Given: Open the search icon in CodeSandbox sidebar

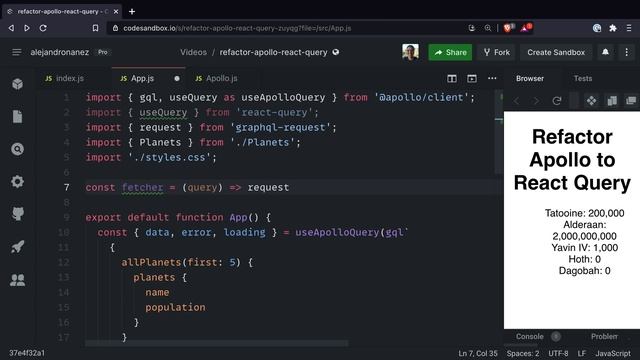Looking at the screenshot, I should [x=18, y=149].
